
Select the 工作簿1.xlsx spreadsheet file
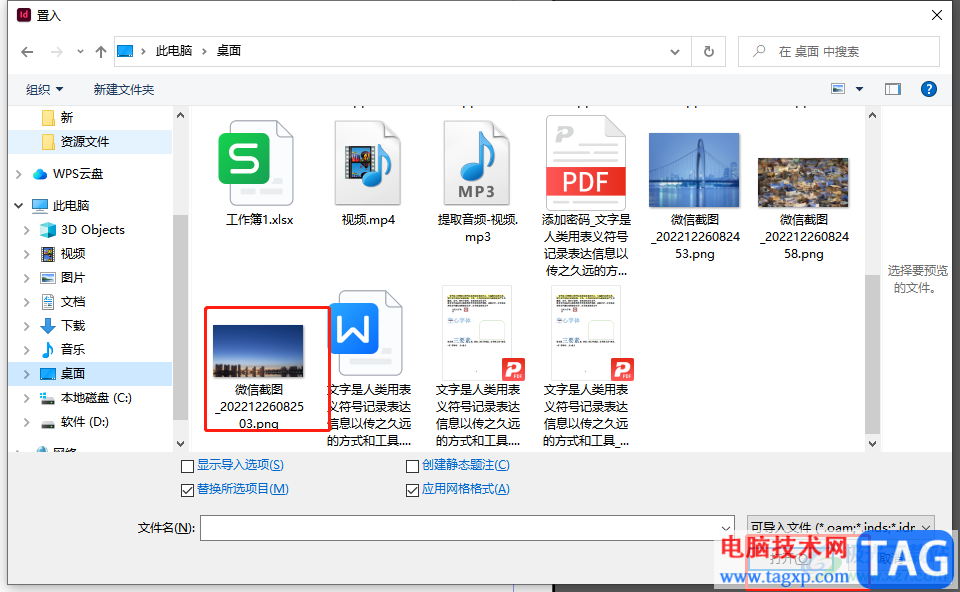[259, 173]
